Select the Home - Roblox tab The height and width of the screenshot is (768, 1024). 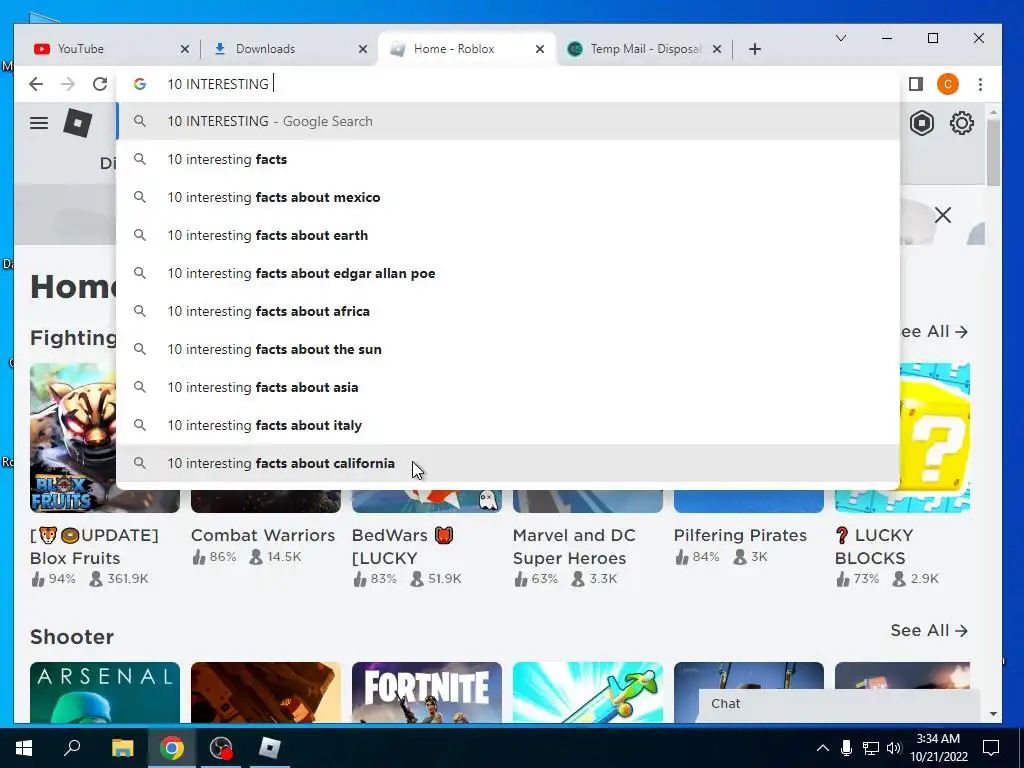pyautogui.click(x=466, y=49)
